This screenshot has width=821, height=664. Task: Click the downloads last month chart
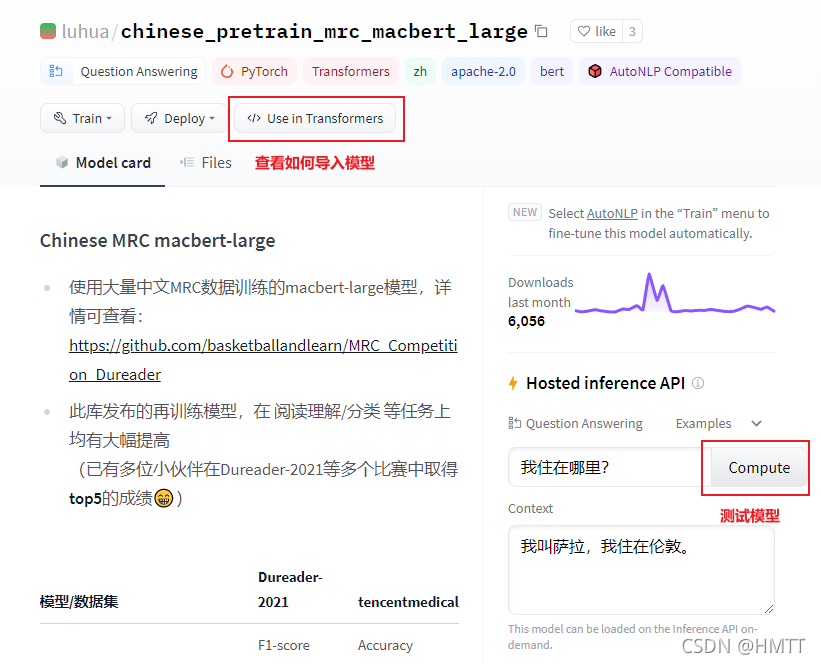675,294
